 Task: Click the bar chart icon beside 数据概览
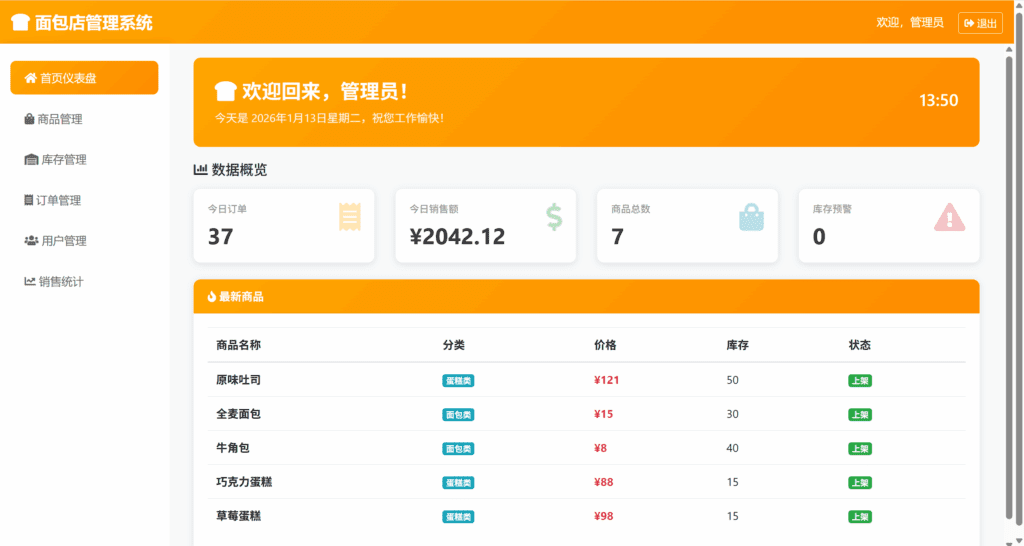pyautogui.click(x=200, y=170)
